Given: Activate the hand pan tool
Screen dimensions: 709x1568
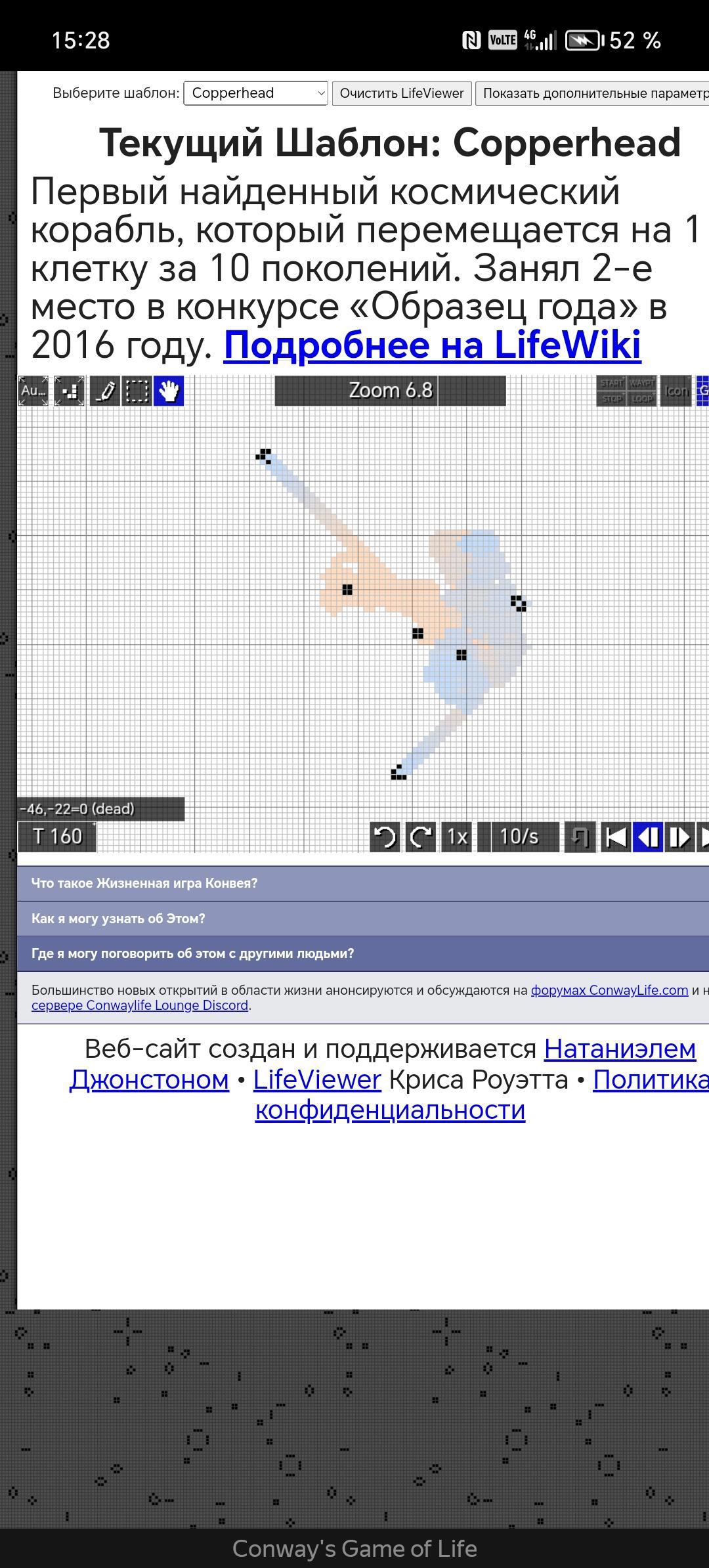Looking at the screenshot, I should pyautogui.click(x=169, y=391).
